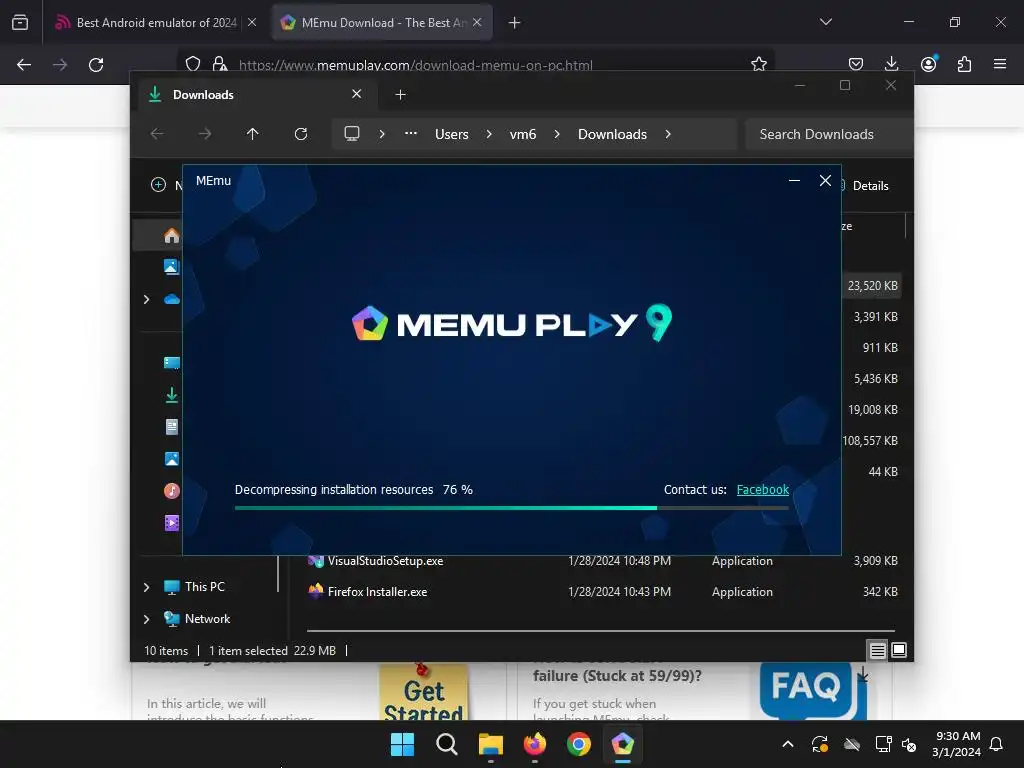Open Firefox extensions puzzle icon

[964, 64]
